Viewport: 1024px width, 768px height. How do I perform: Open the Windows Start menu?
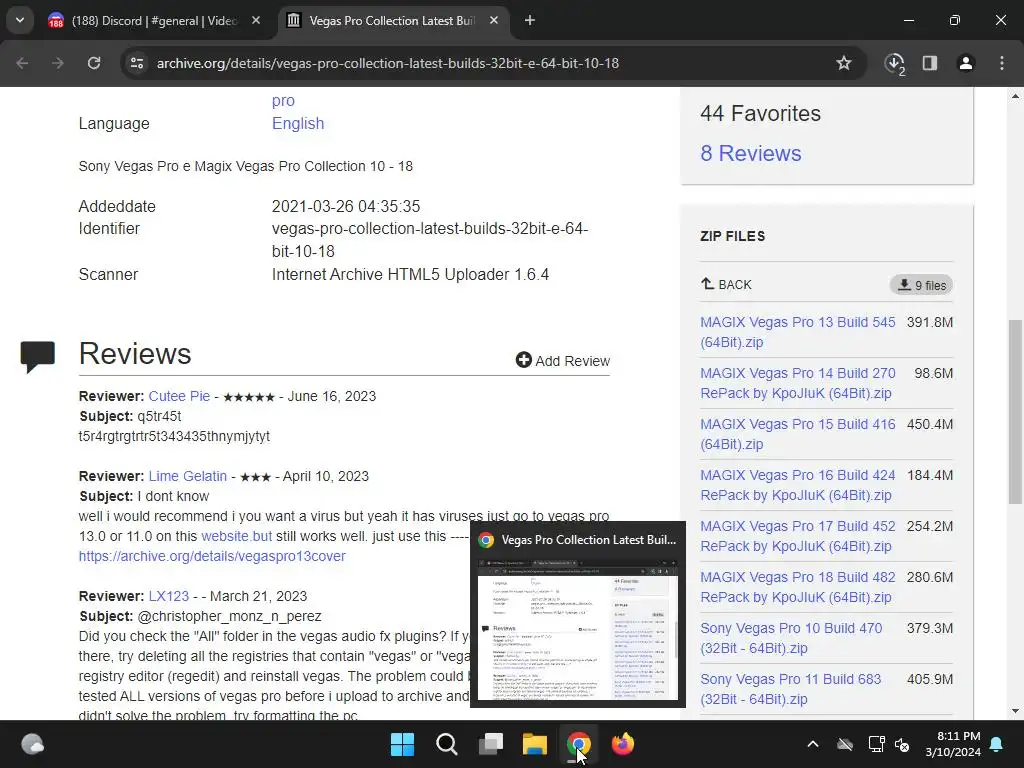point(402,744)
